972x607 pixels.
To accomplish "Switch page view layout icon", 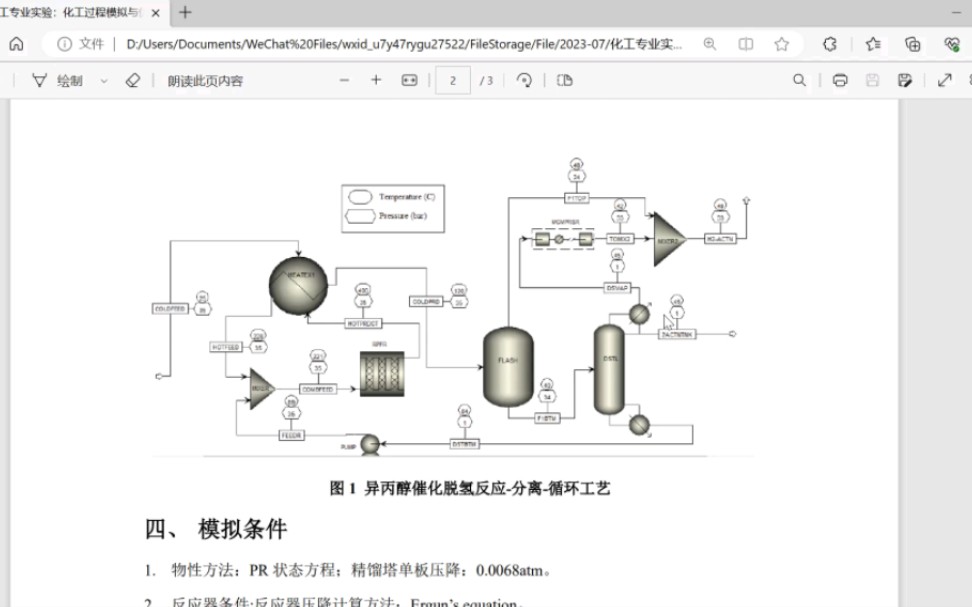I will (x=565, y=81).
